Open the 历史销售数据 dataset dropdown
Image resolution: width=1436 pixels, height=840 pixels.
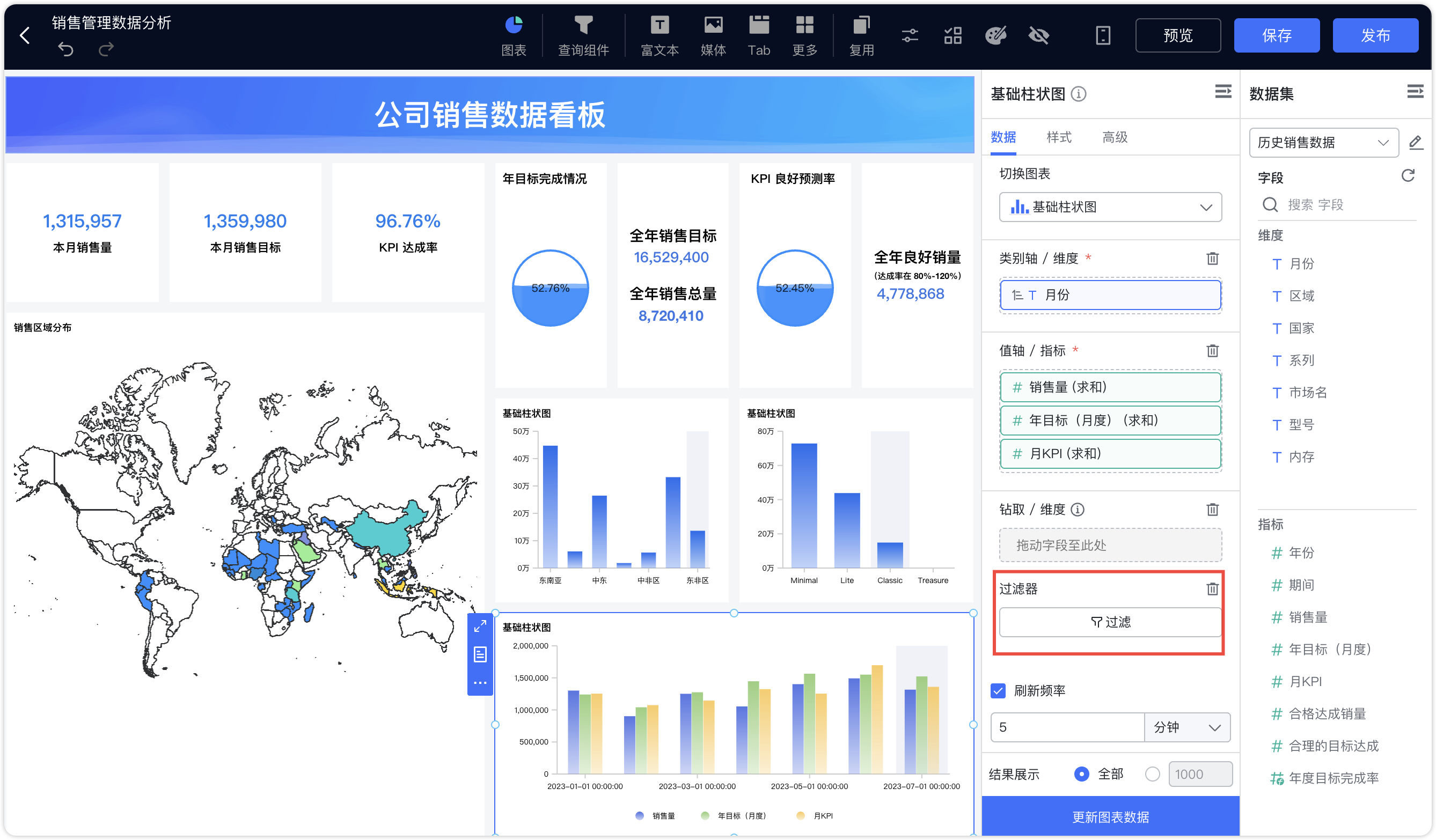click(x=1323, y=142)
